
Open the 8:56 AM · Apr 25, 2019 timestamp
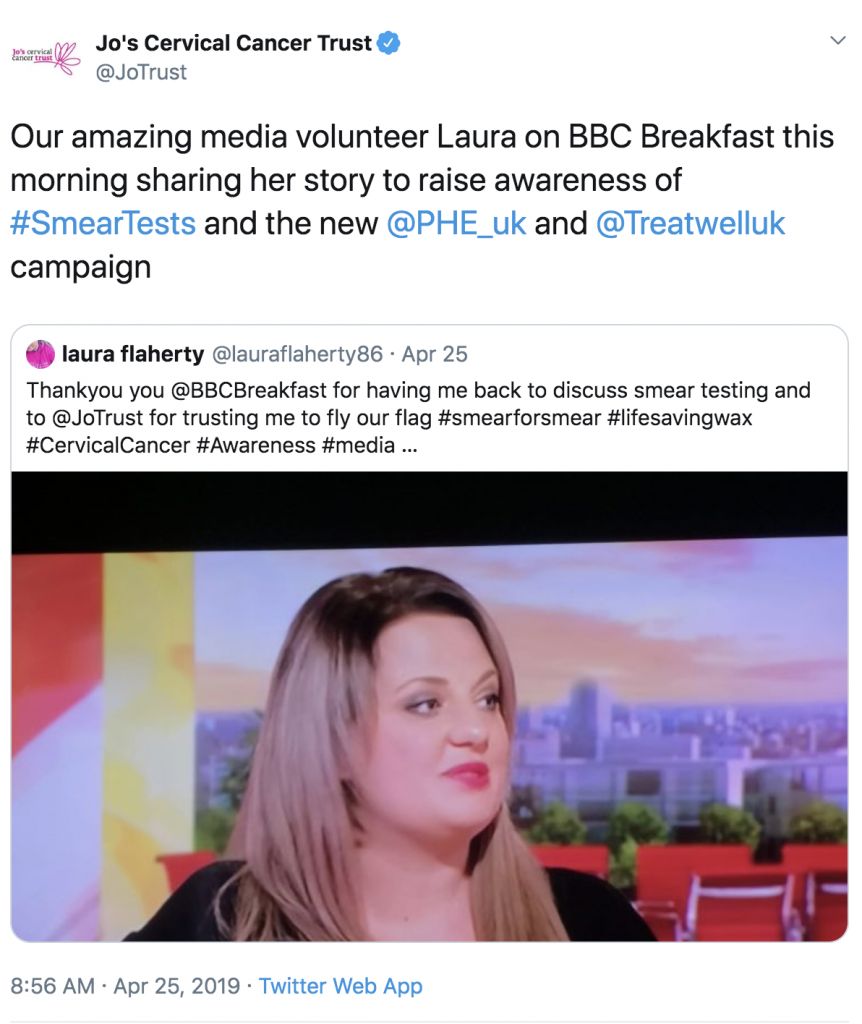tap(125, 985)
